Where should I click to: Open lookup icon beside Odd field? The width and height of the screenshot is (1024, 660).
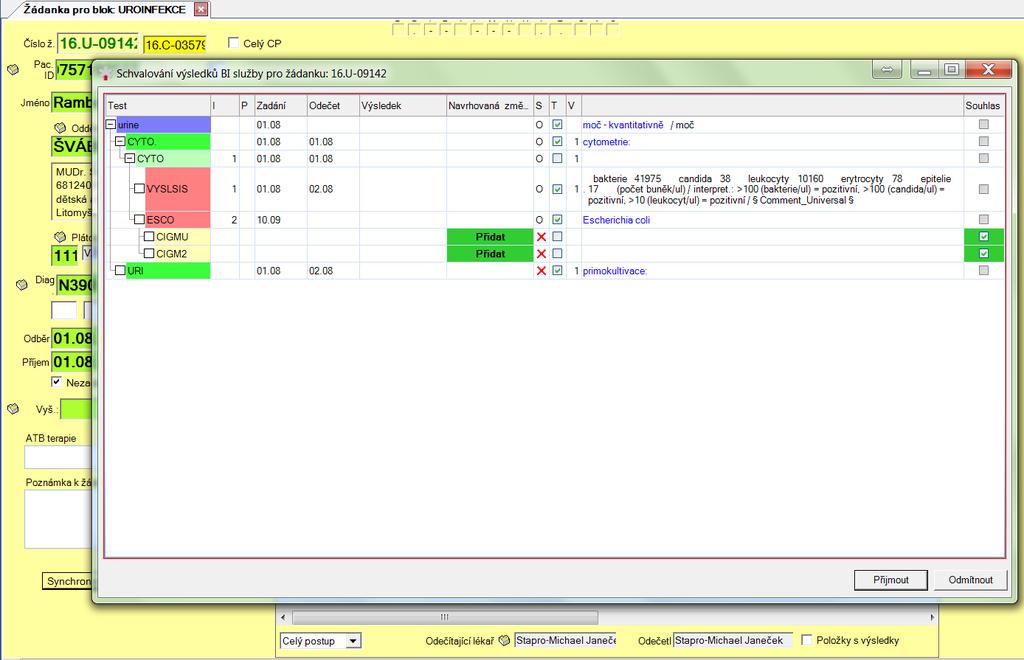pos(60,127)
